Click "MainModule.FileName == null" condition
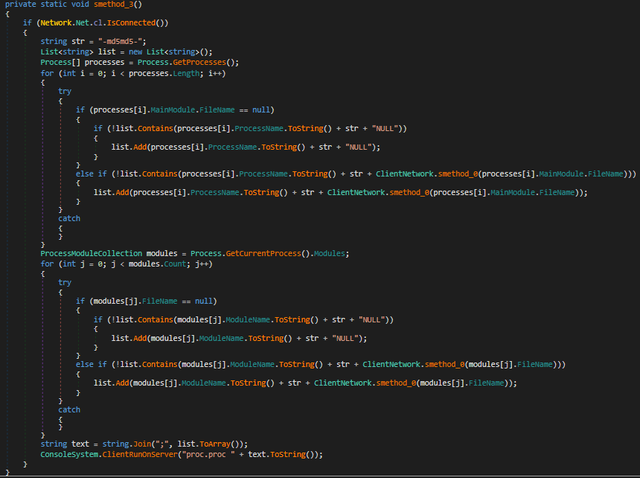The height and width of the screenshot is (478, 640). [x=210, y=110]
